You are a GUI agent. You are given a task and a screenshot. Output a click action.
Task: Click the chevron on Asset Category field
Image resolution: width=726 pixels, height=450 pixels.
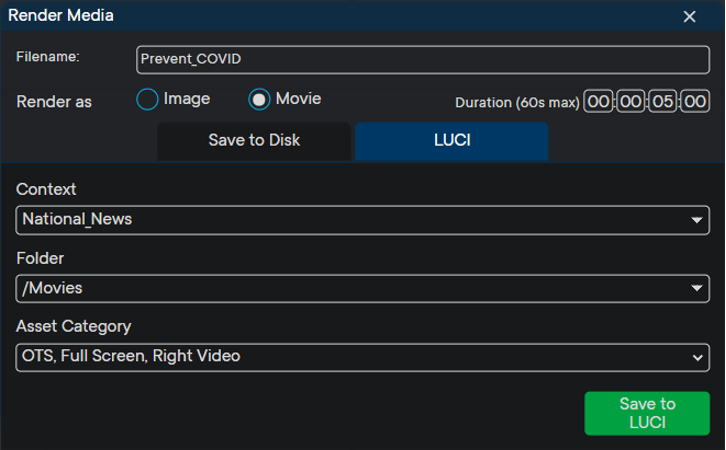[x=697, y=357]
